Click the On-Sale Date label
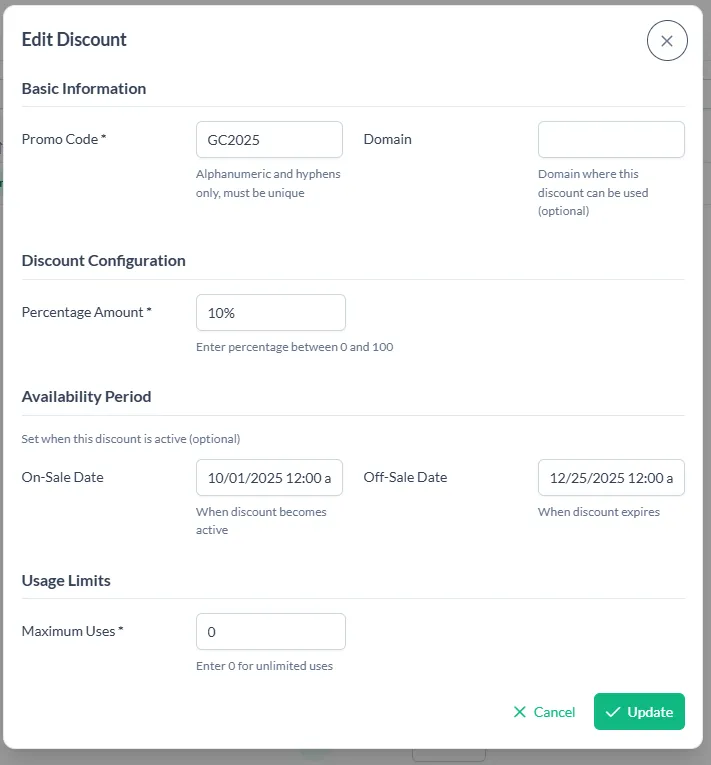The width and height of the screenshot is (711, 765). click(x=62, y=477)
